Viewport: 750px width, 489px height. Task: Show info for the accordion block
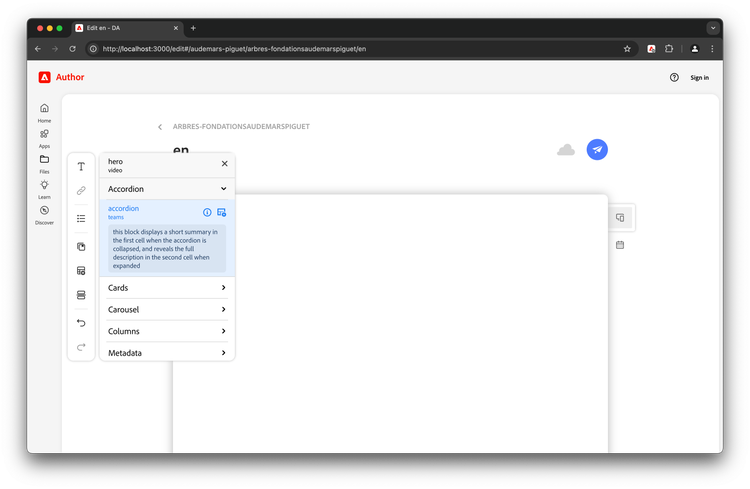(207, 212)
